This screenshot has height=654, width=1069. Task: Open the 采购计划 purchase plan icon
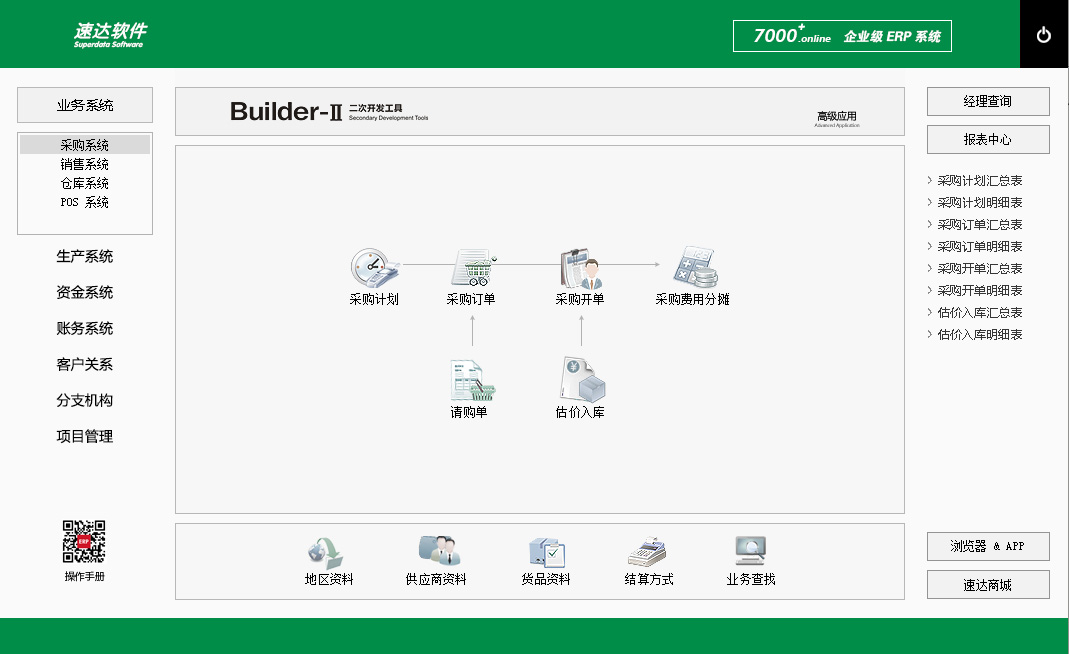pyautogui.click(x=374, y=269)
